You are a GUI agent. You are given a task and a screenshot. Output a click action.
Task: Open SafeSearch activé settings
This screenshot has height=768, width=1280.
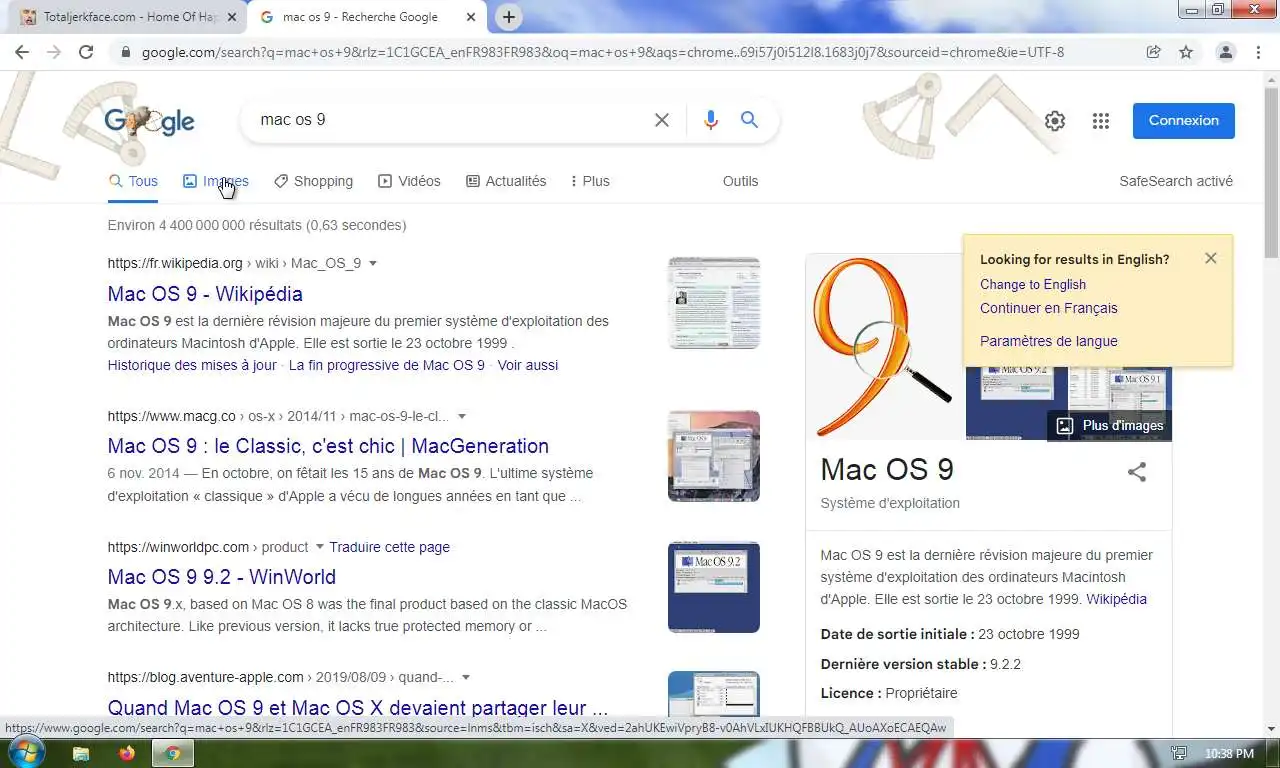point(1176,181)
